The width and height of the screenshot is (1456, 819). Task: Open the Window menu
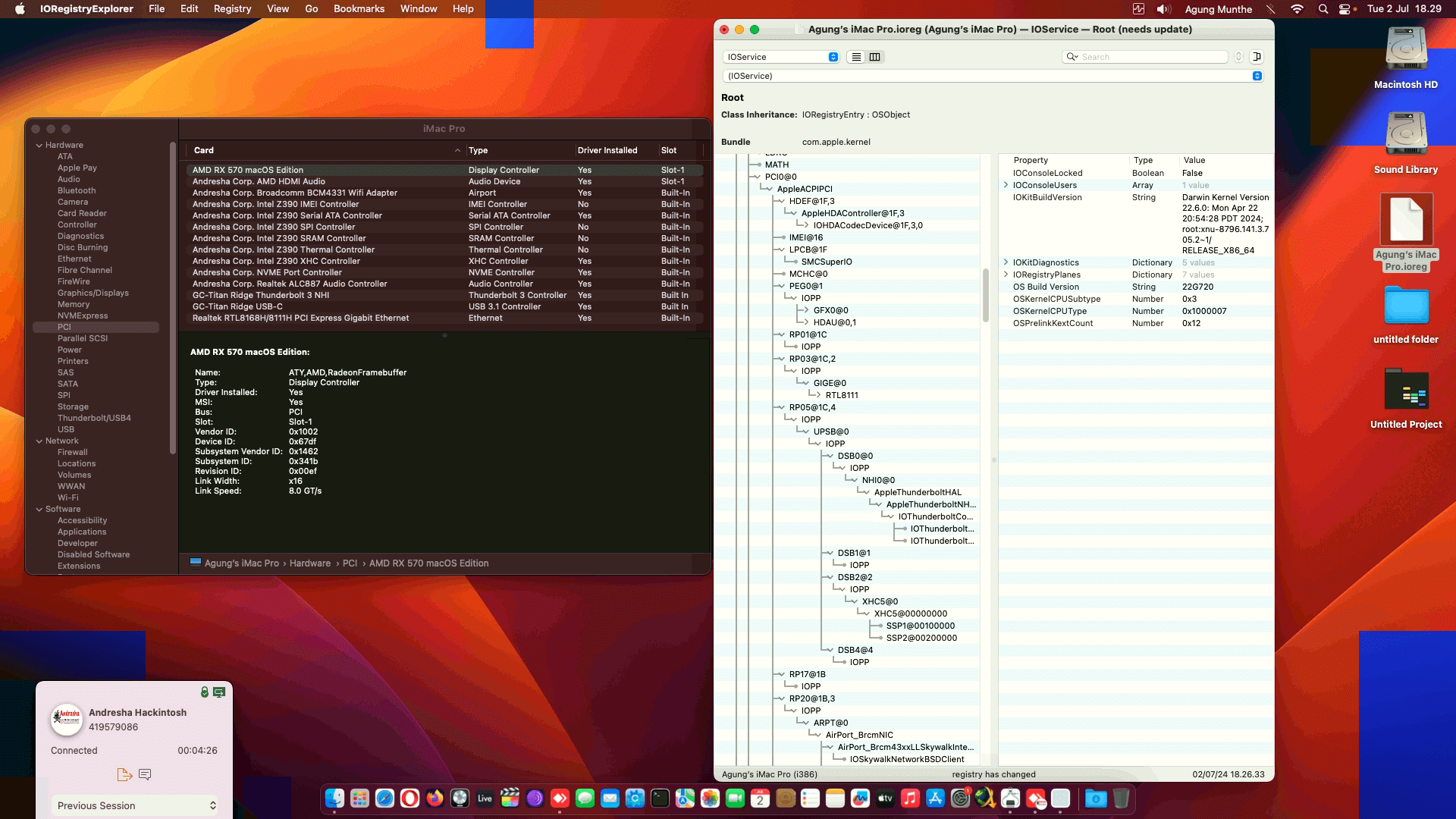[x=419, y=8]
